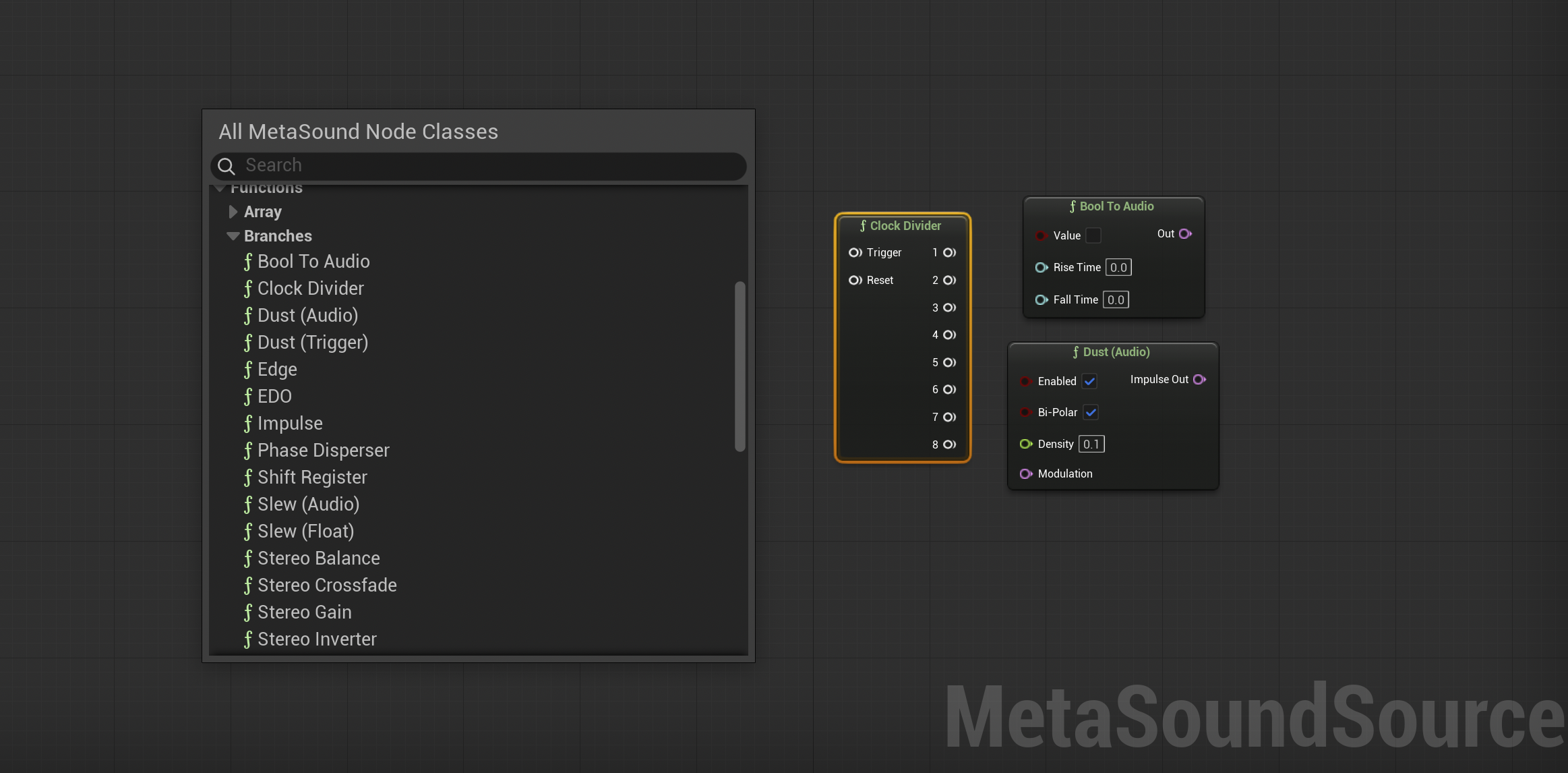This screenshot has width=1568, height=773.
Task: Uncheck the Bi-Polar checkbox
Action: 1091,412
